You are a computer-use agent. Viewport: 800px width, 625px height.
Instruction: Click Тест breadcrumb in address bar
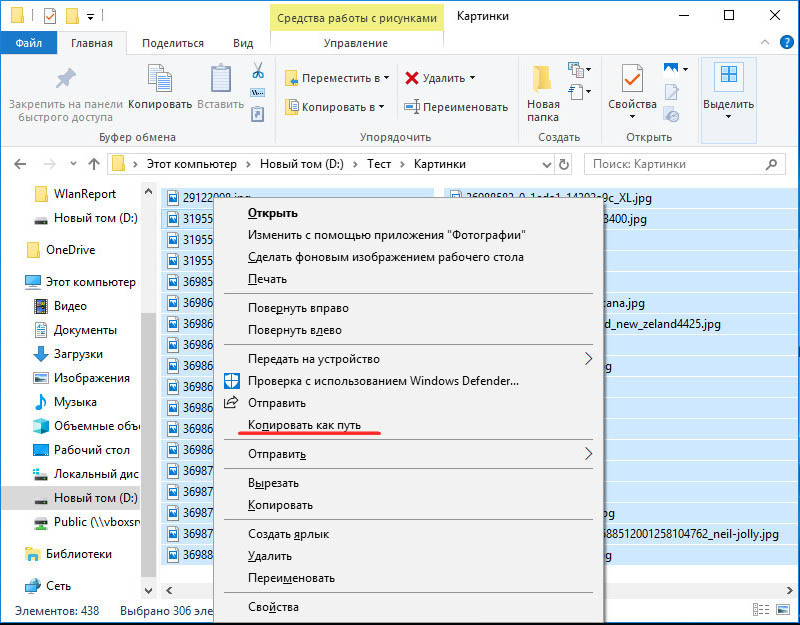pos(379,164)
